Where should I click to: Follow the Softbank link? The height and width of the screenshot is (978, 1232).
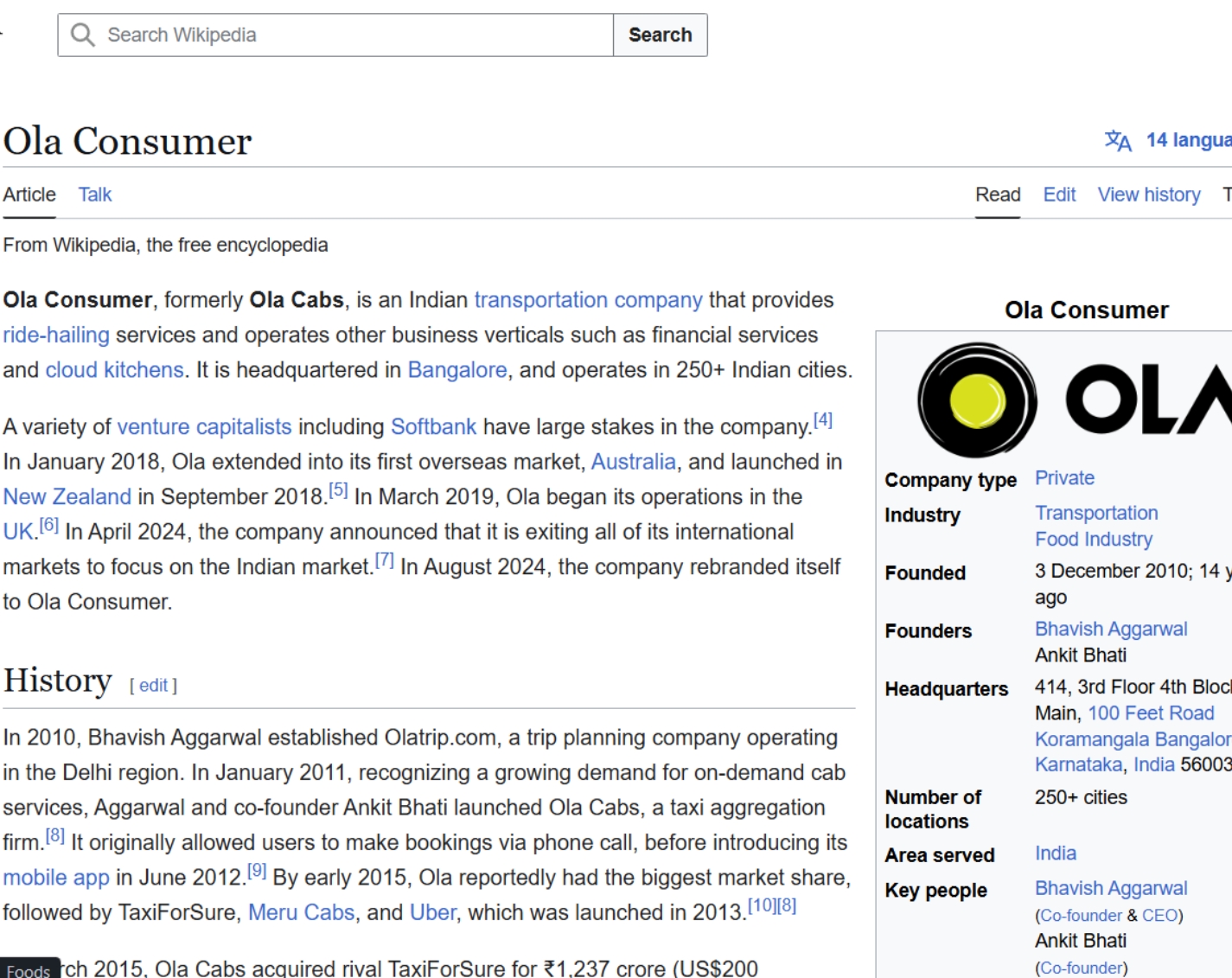(x=433, y=427)
